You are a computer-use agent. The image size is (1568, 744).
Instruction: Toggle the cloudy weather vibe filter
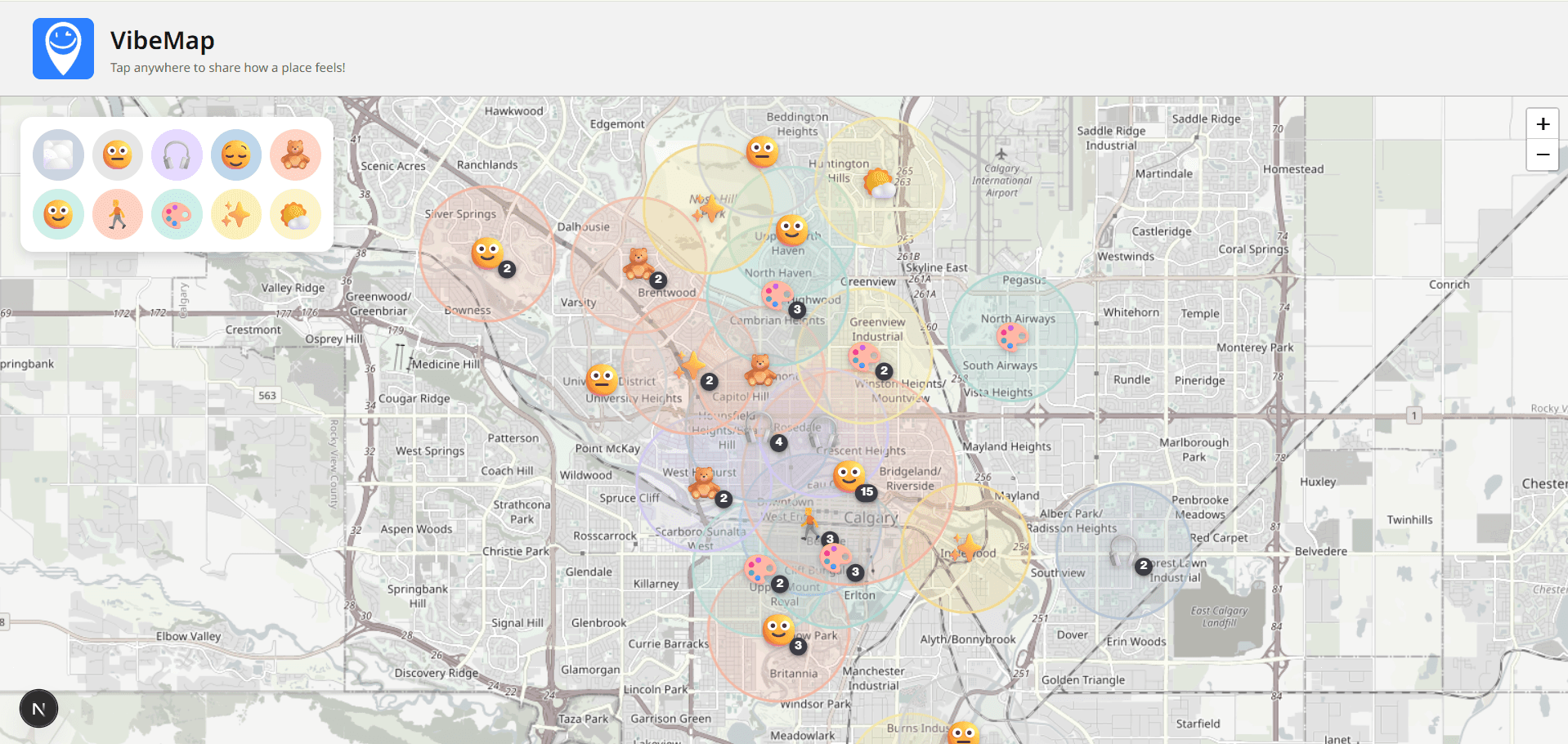point(295,214)
